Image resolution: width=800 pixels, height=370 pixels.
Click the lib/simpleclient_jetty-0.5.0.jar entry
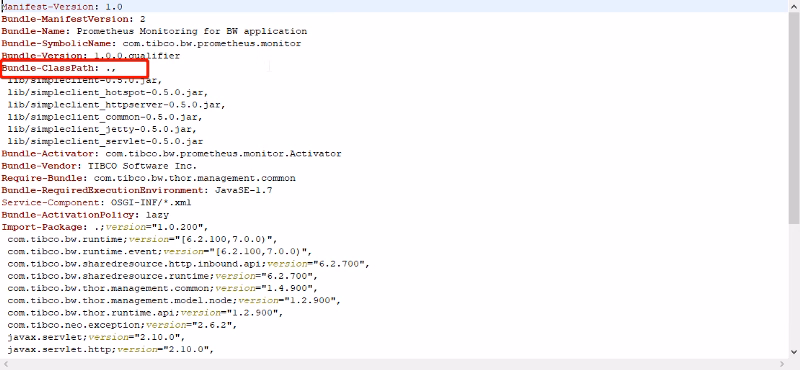(102, 130)
